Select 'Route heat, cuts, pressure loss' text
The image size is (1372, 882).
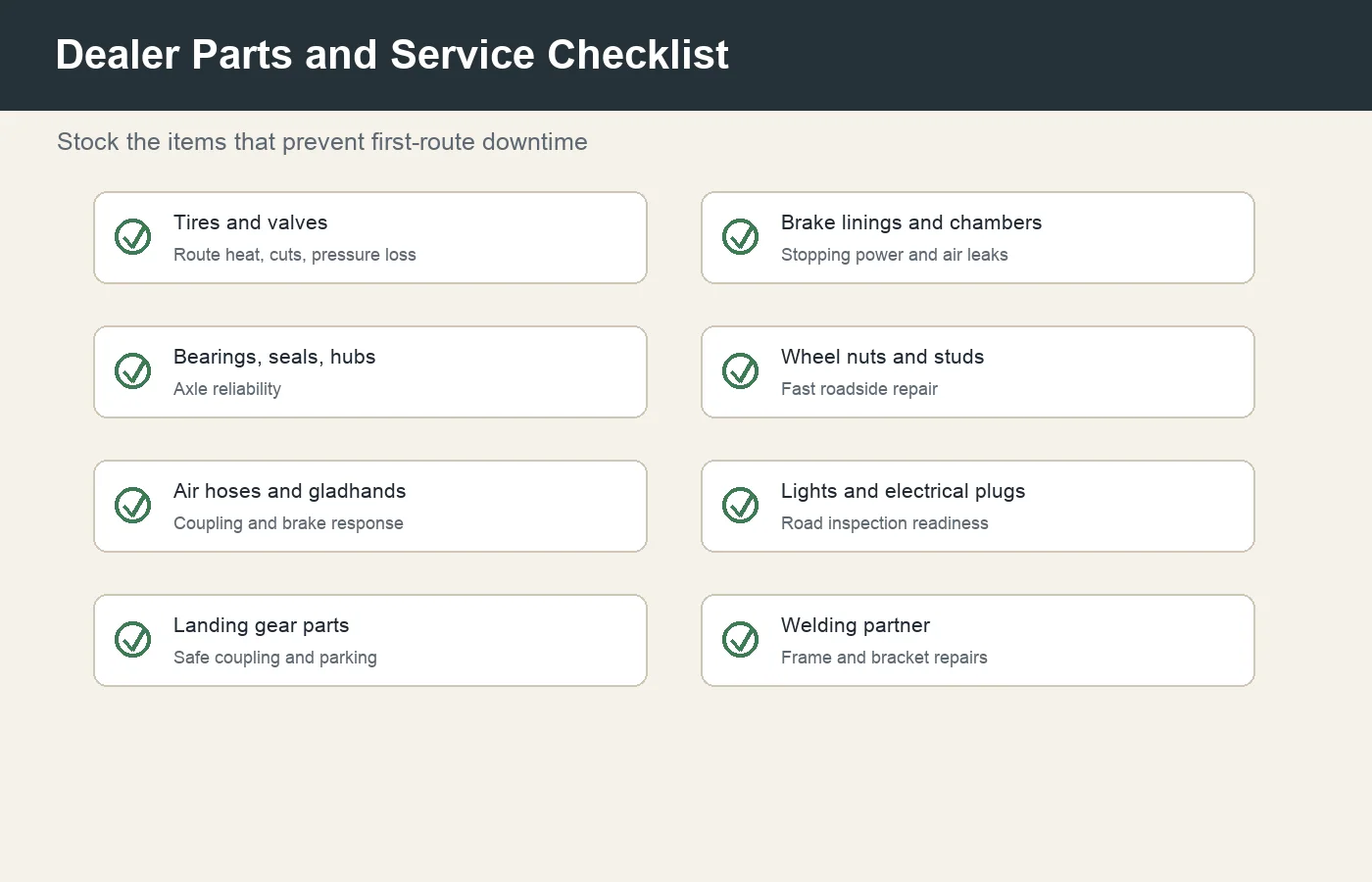[295, 255]
